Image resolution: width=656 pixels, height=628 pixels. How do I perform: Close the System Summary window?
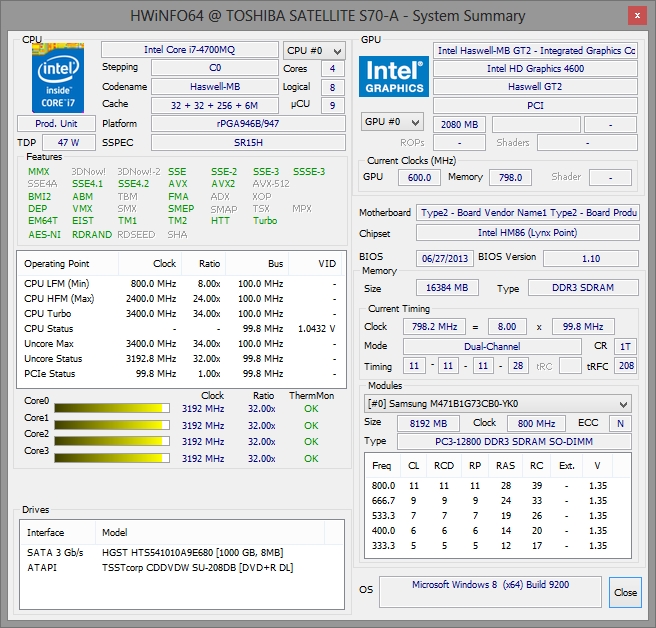(x=637, y=16)
